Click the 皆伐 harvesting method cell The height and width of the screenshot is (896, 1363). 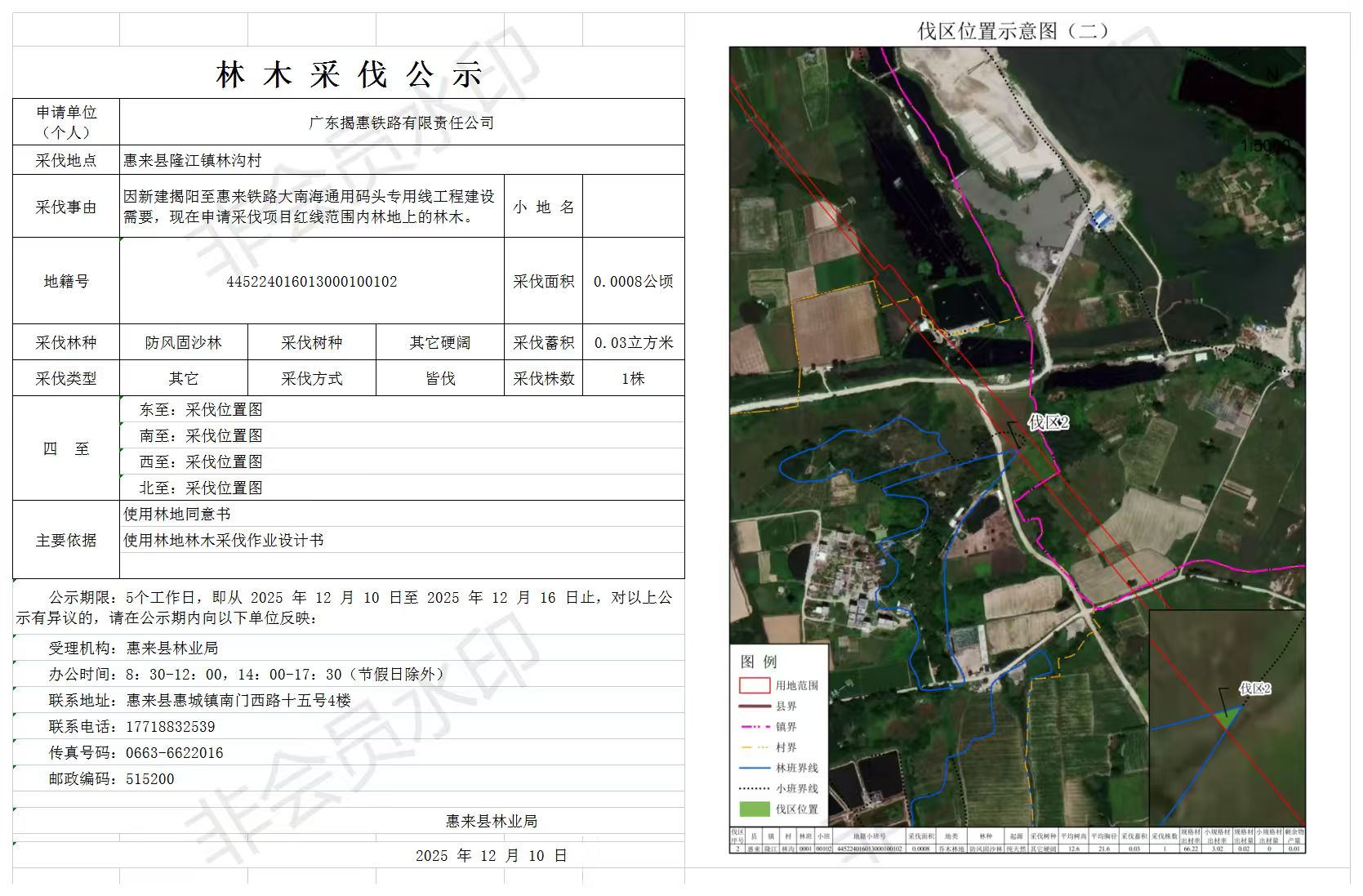pos(439,379)
